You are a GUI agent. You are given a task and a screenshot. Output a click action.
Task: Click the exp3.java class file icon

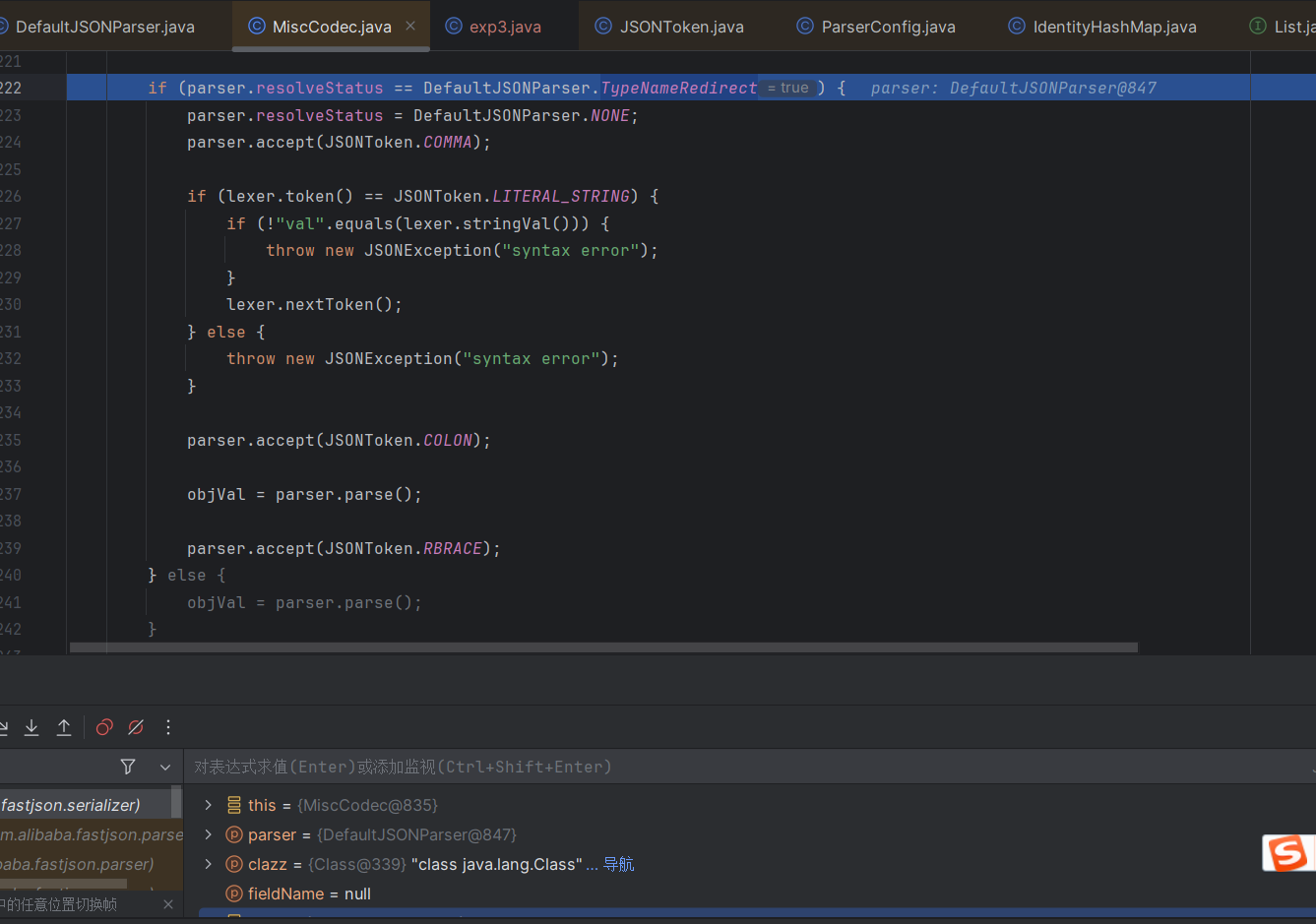pos(454,27)
